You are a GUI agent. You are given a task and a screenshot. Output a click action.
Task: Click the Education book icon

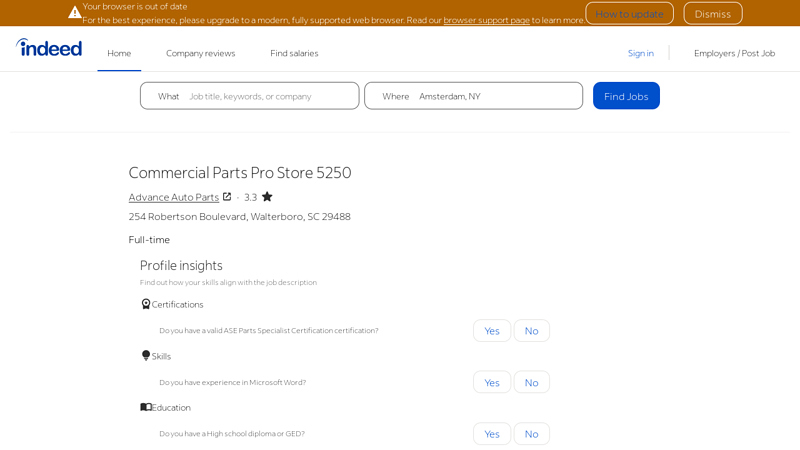point(146,407)
